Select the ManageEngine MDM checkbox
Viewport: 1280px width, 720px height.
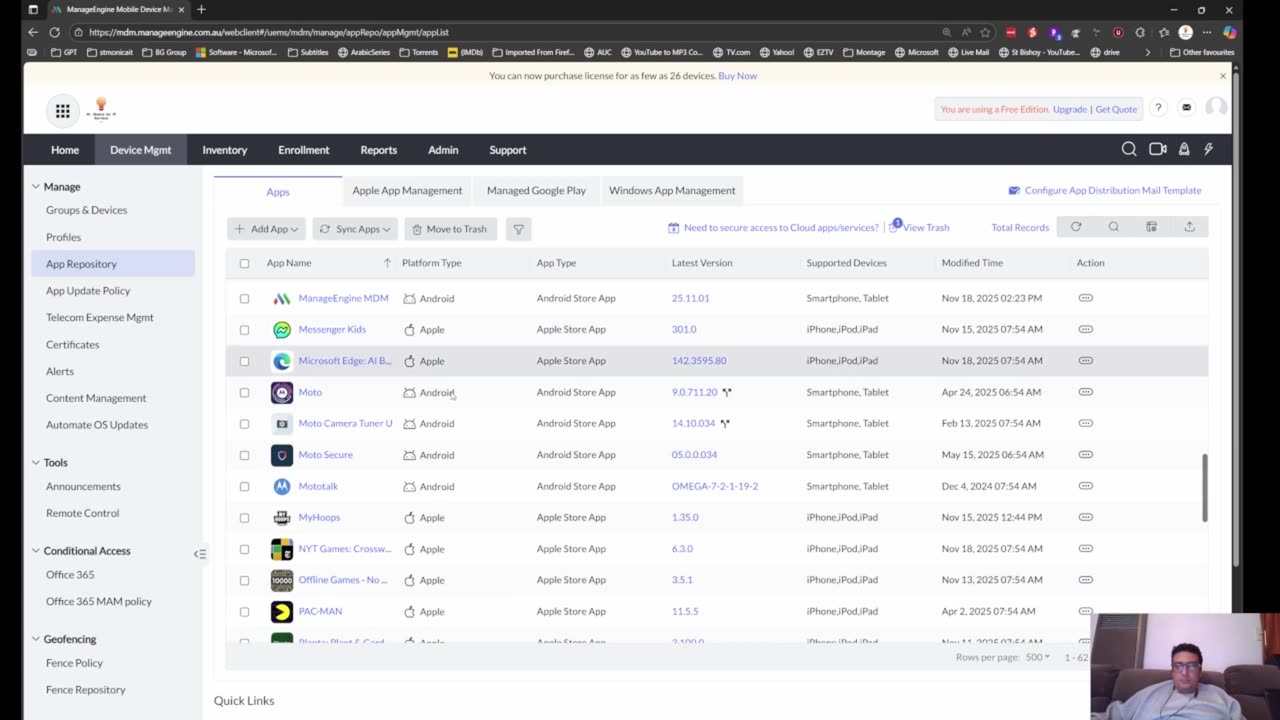pyautogui.click(x=244, y=298)
